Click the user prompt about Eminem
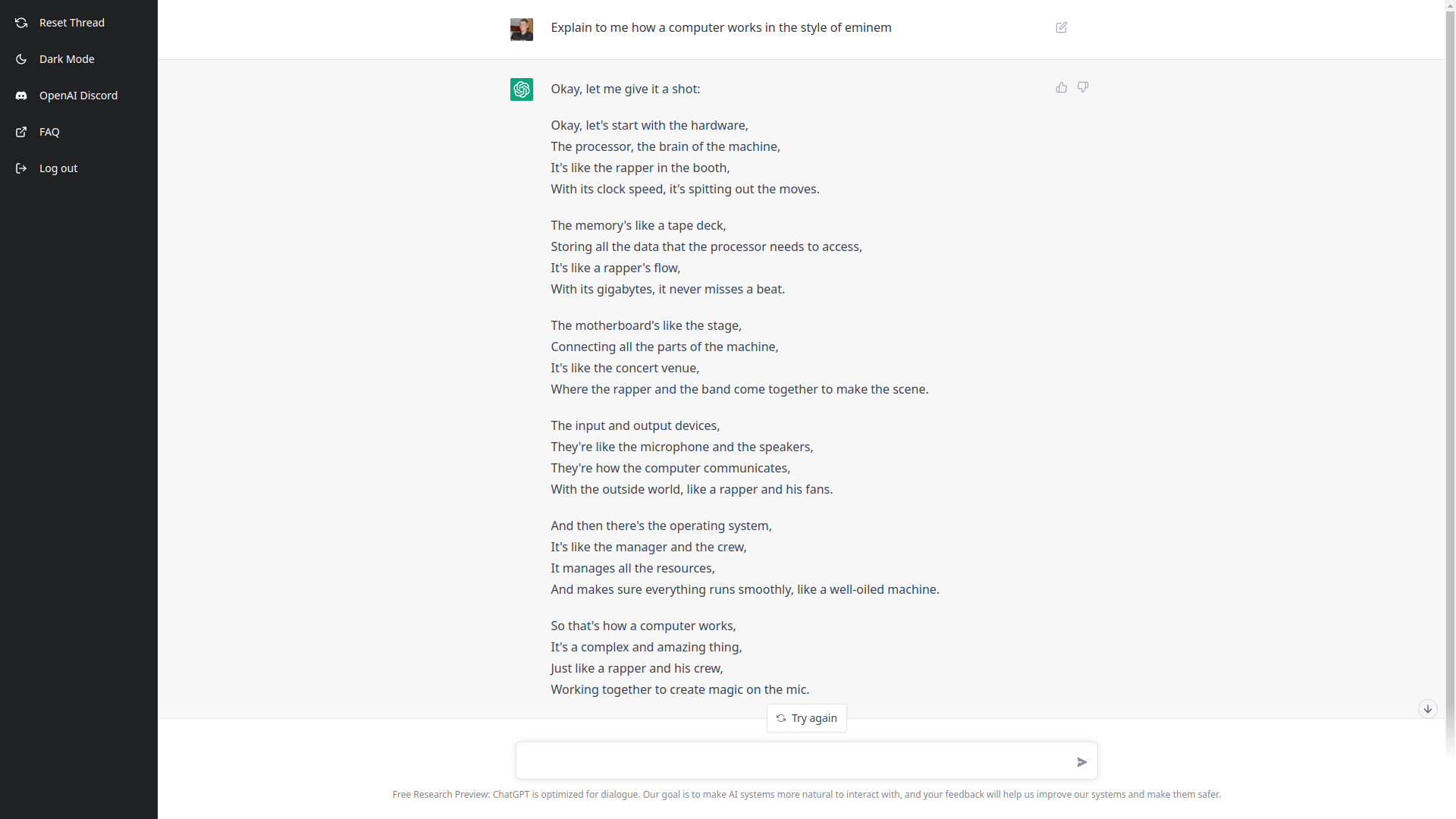1456x819 pixels. 720,28
